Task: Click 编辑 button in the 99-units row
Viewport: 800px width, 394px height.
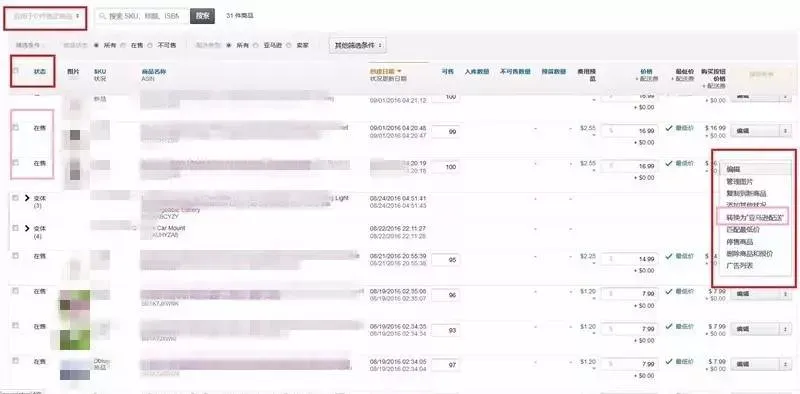Action: tap(755, 131)
